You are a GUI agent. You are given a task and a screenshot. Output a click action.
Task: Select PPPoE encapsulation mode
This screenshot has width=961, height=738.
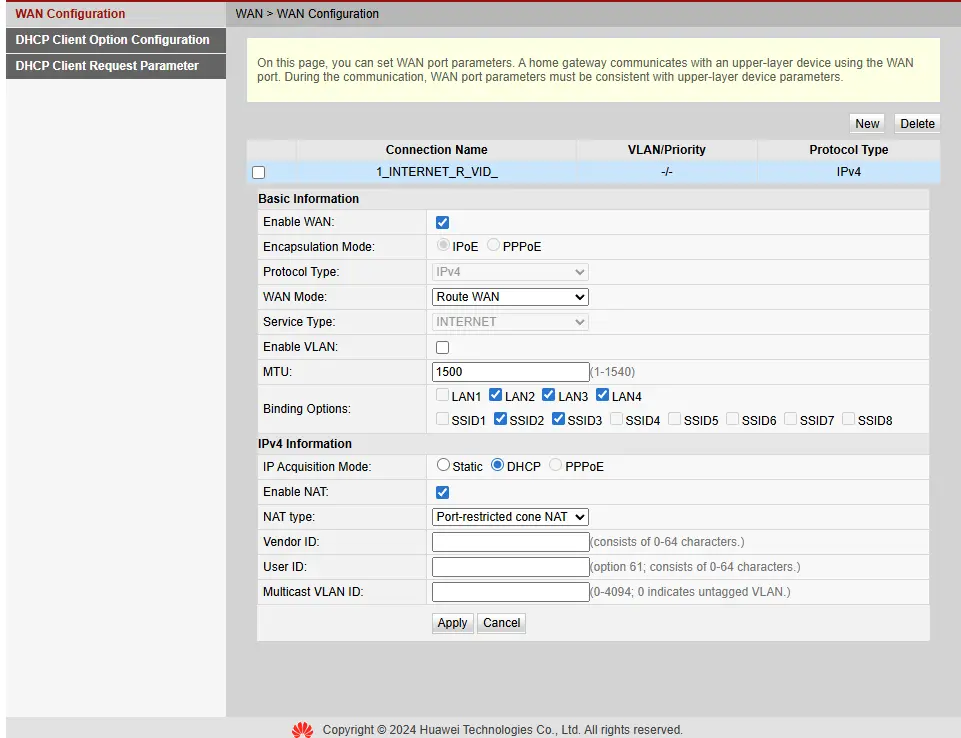tap(493, 245)
